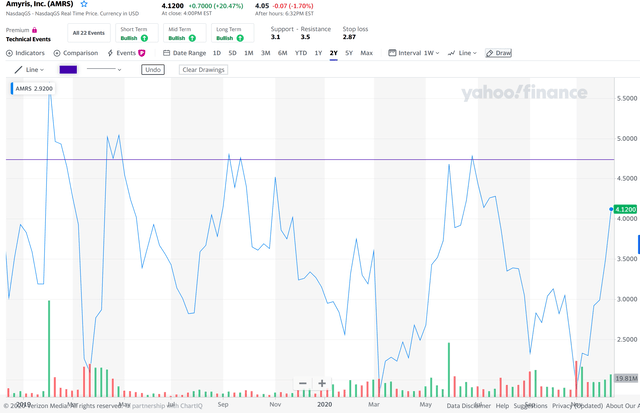Viewport: 640px width, 413px height.
Task: Click the Support value 3.1
Action: coord(276,37)
